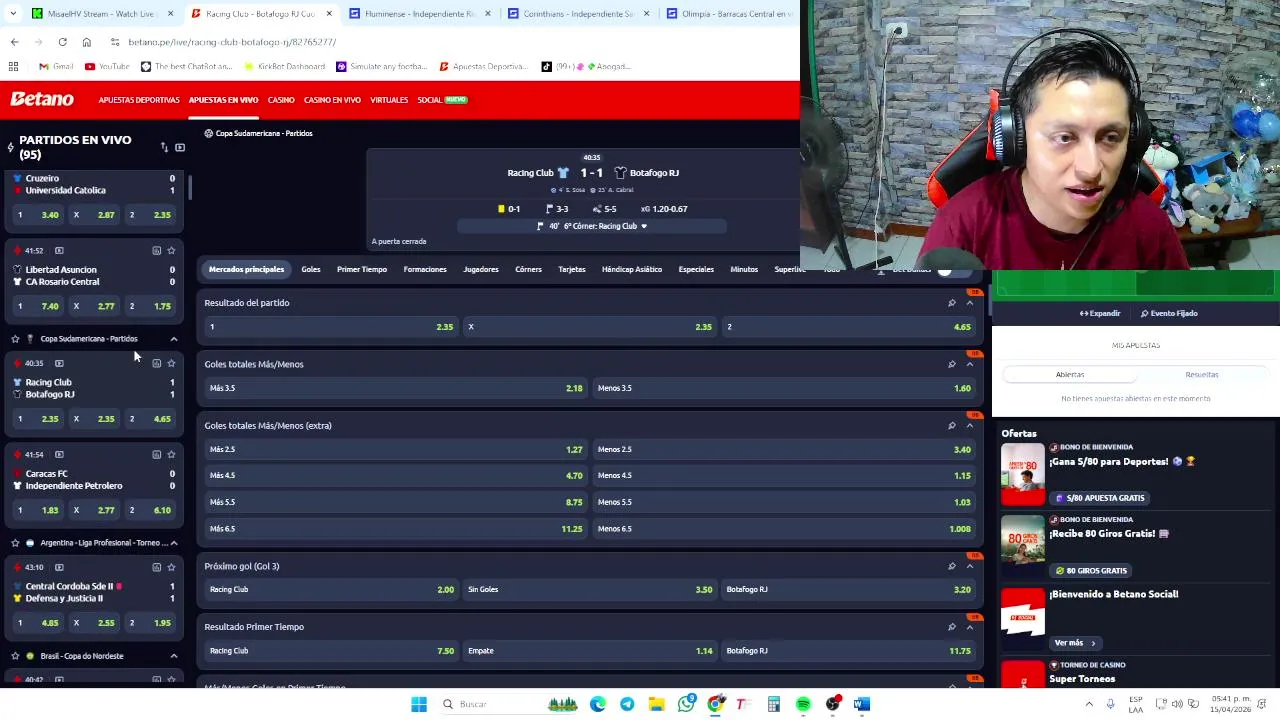Image resolution: width=1280 pixels, height=720 pixels.
Task: Click Evento Fijado button
Action: 1169,313
